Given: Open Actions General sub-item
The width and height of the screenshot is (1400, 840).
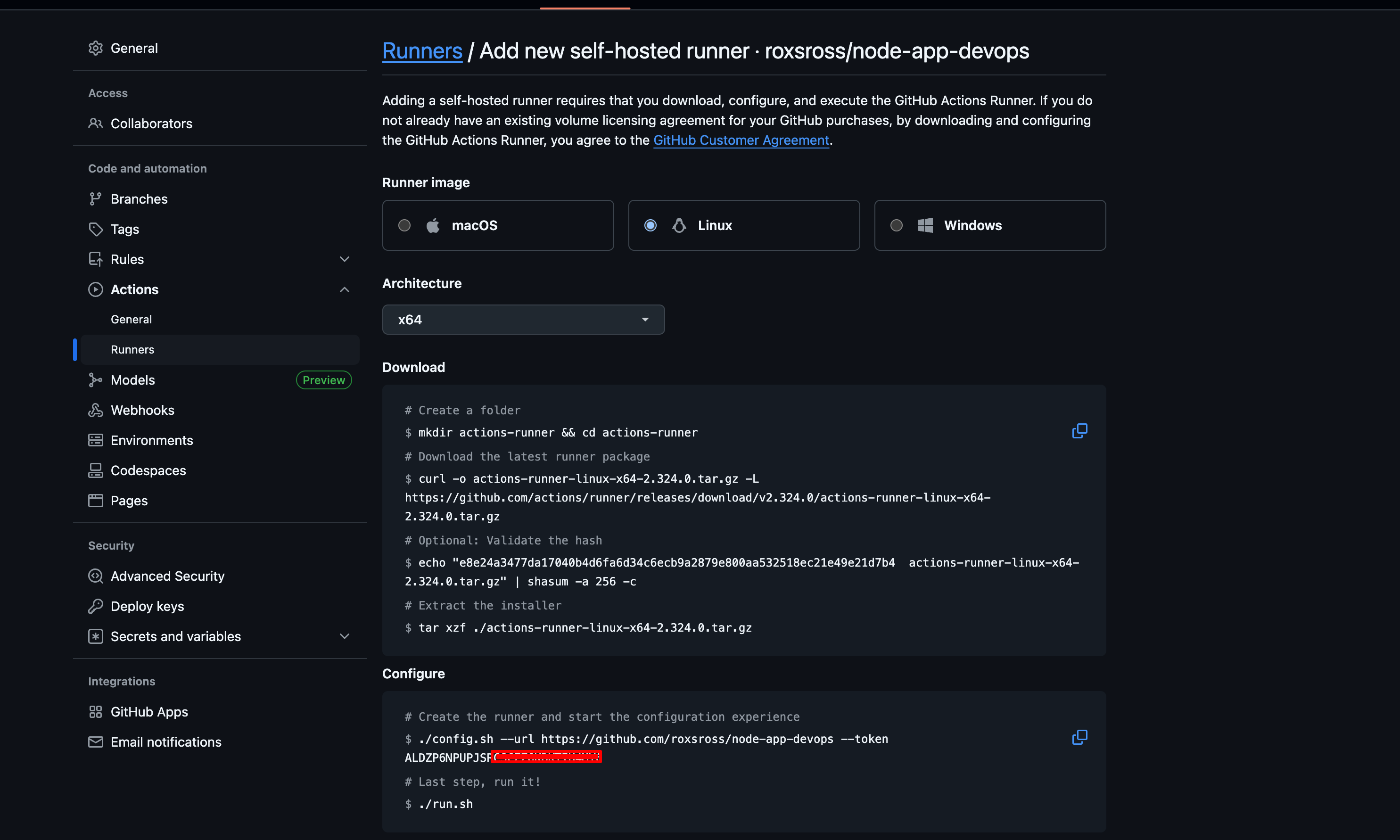Looking at the screenshot, I should 220,319.
